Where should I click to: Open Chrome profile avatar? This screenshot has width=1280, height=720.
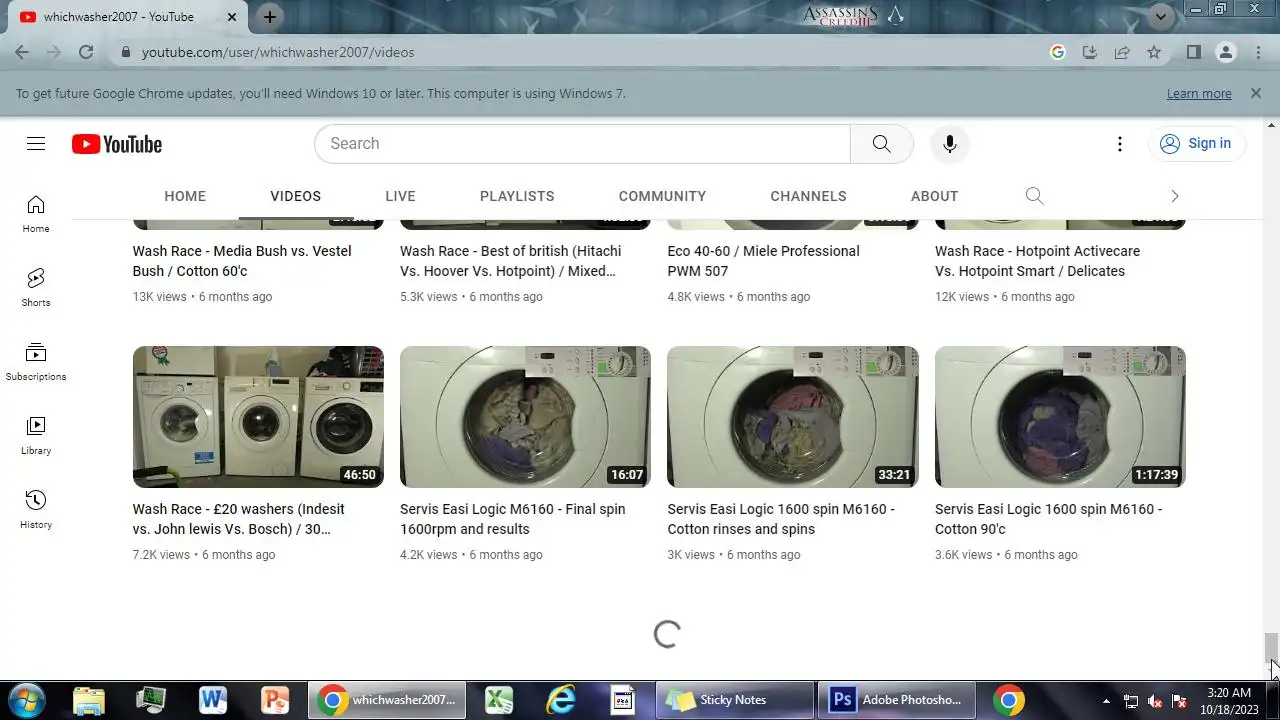[1226, 52]
